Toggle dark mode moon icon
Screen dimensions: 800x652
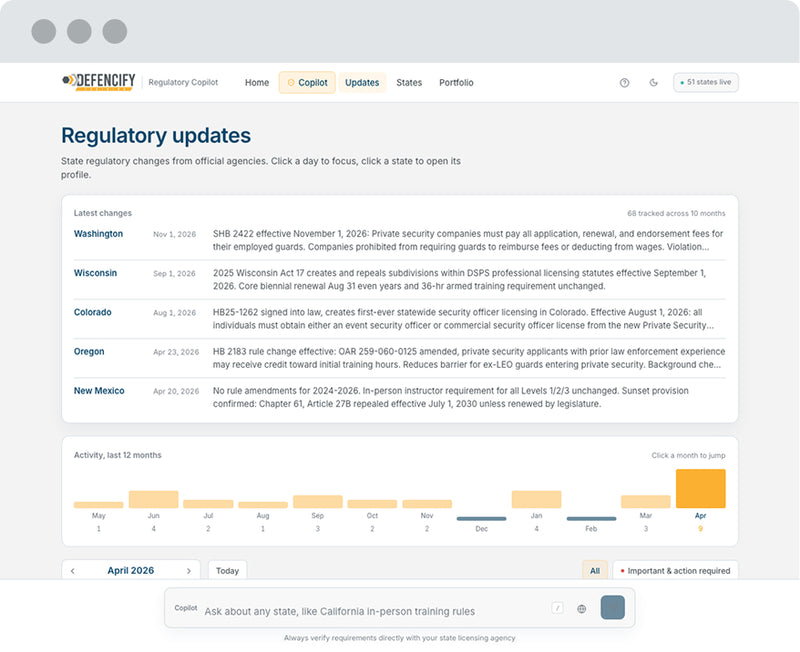[654, 83]
